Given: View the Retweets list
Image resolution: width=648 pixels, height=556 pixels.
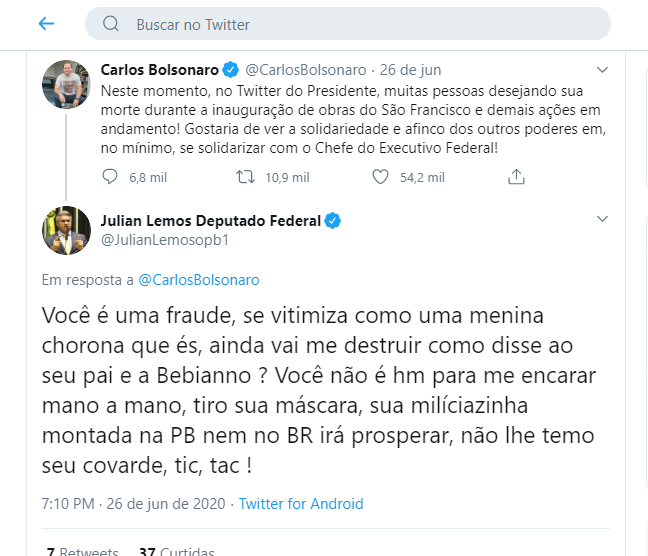Looking at the screenshot, I should pos(82,552).
